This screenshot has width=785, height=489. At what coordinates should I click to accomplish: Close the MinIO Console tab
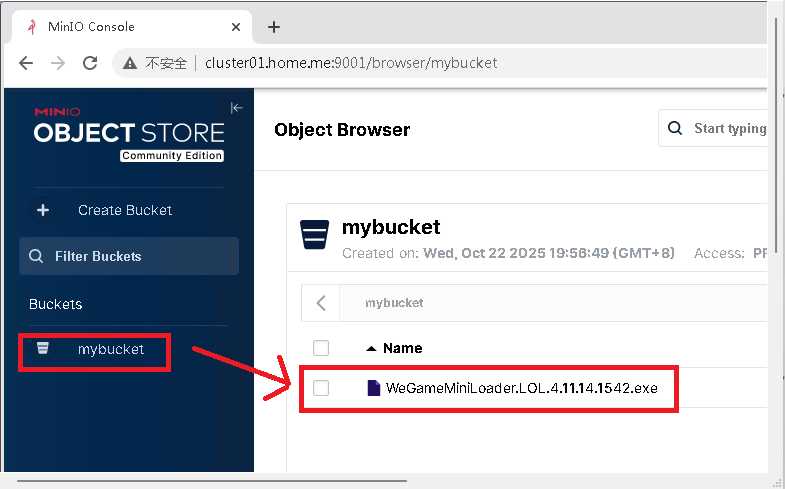click(236, 27)
